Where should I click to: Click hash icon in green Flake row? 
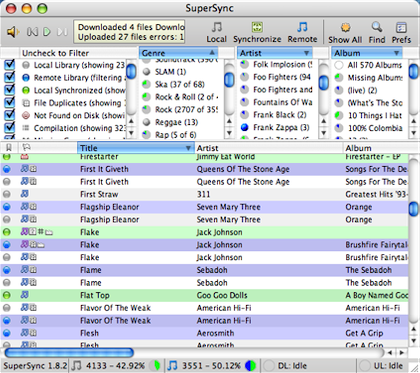click(41, 232)
